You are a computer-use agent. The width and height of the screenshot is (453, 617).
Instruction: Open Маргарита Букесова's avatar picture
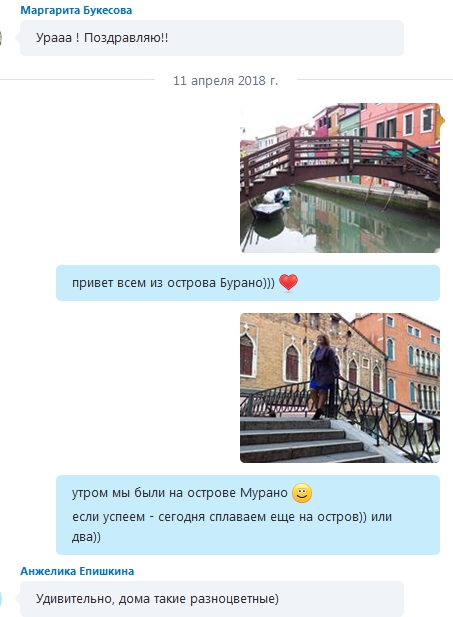[x=1, y=38]
